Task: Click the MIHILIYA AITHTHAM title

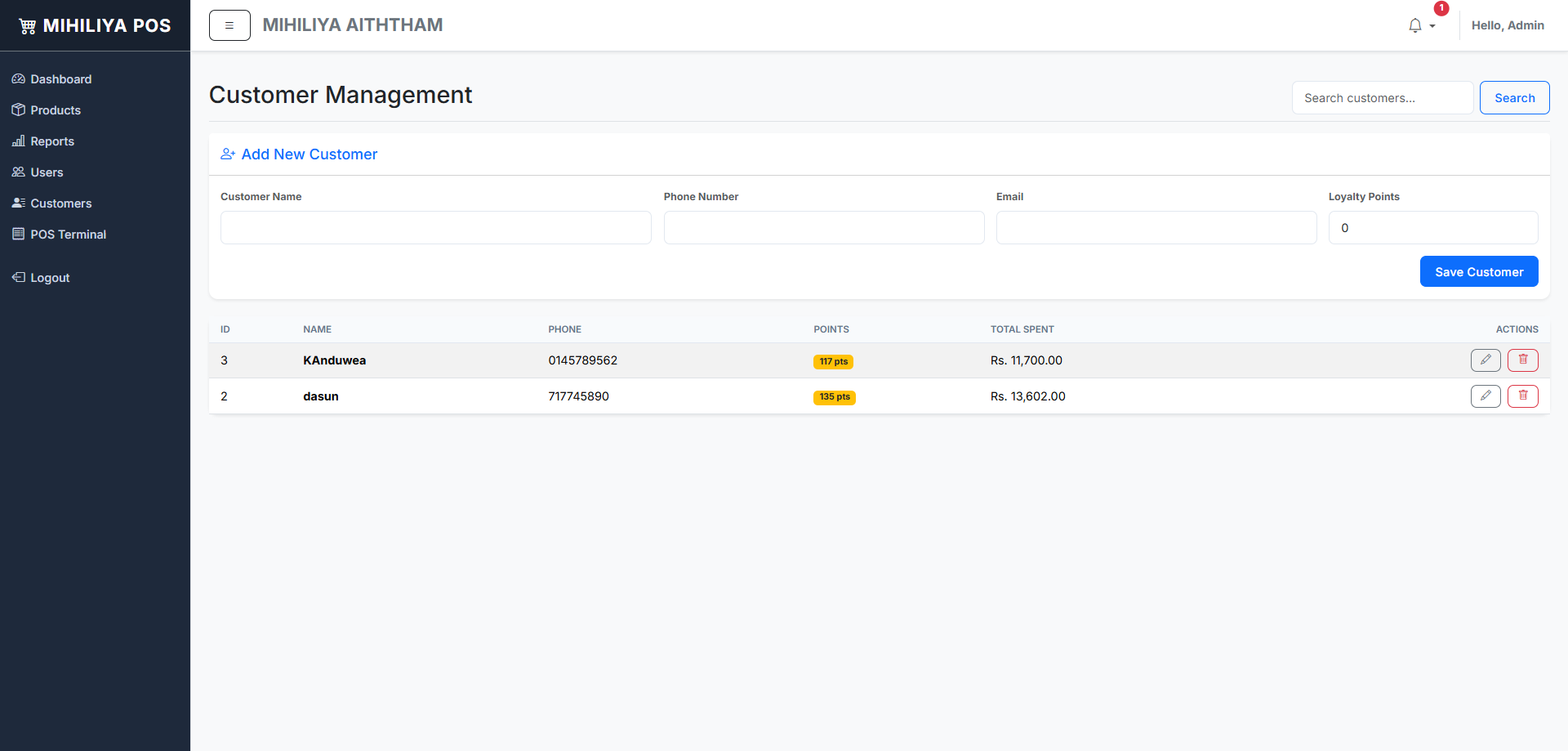Action: tap(353, 25)
